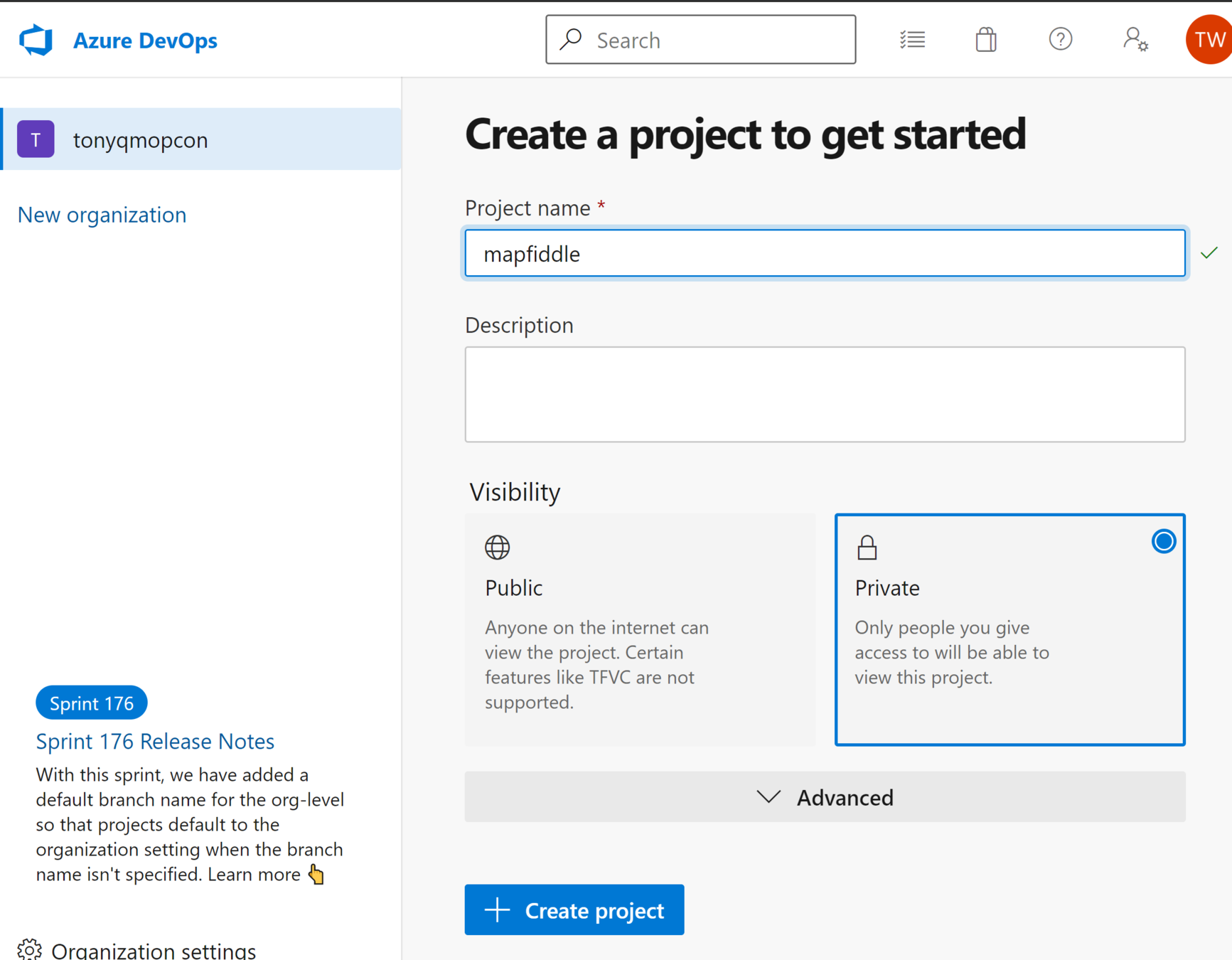
Task: Choose the Public visibility option
Action: (640, 629)
